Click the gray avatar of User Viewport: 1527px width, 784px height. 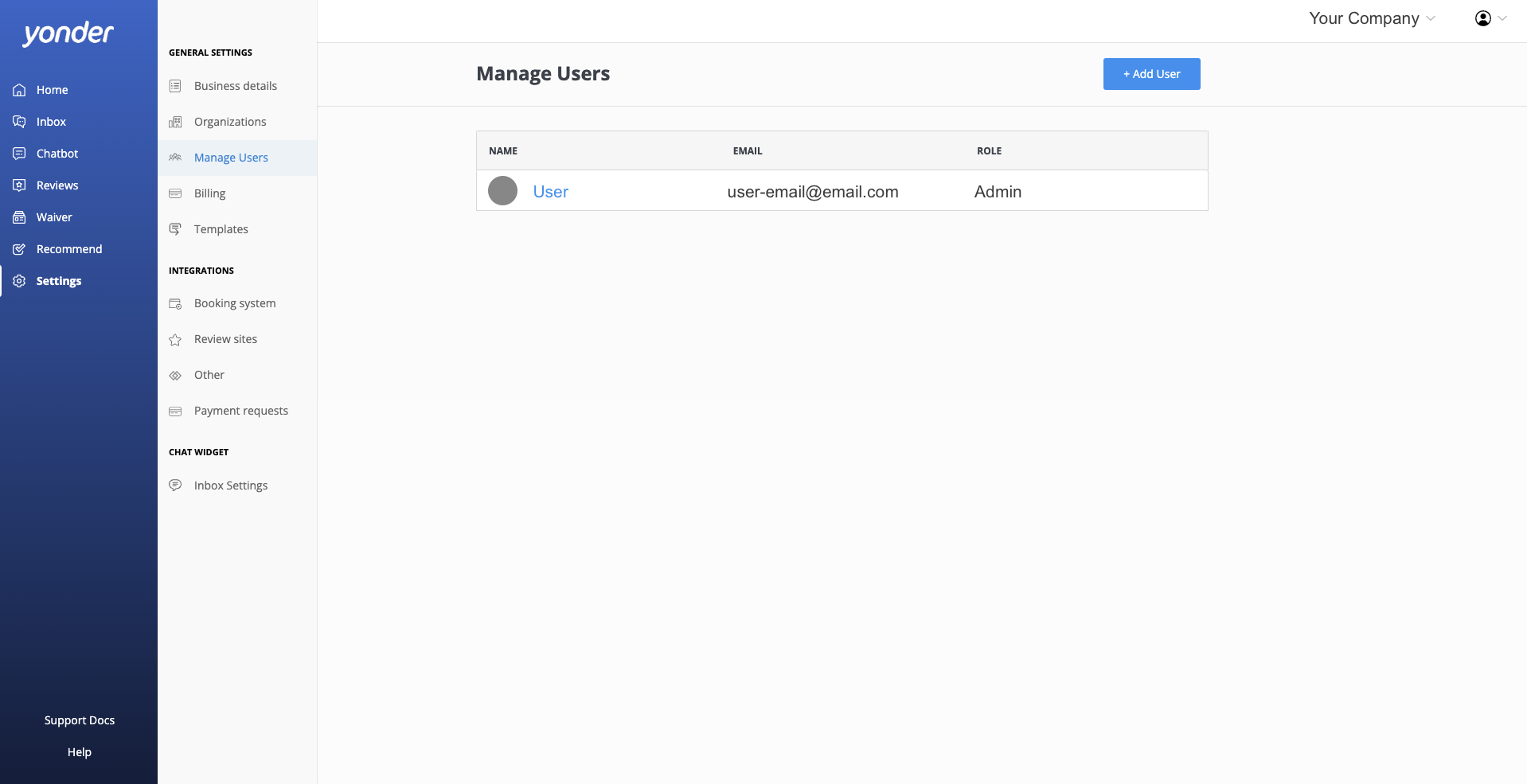pyautogui.click(x=502, y=191)
